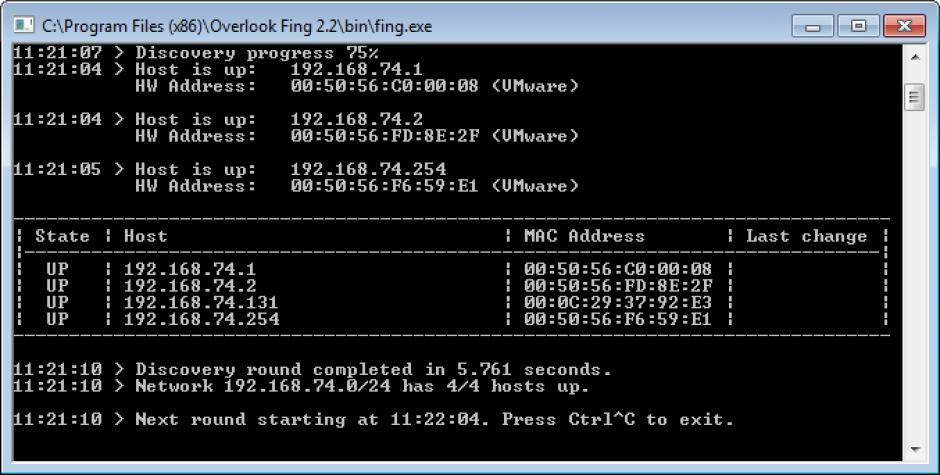Click the window title text fing.exe
Viewport: 940px width, 475px height.
237,26
